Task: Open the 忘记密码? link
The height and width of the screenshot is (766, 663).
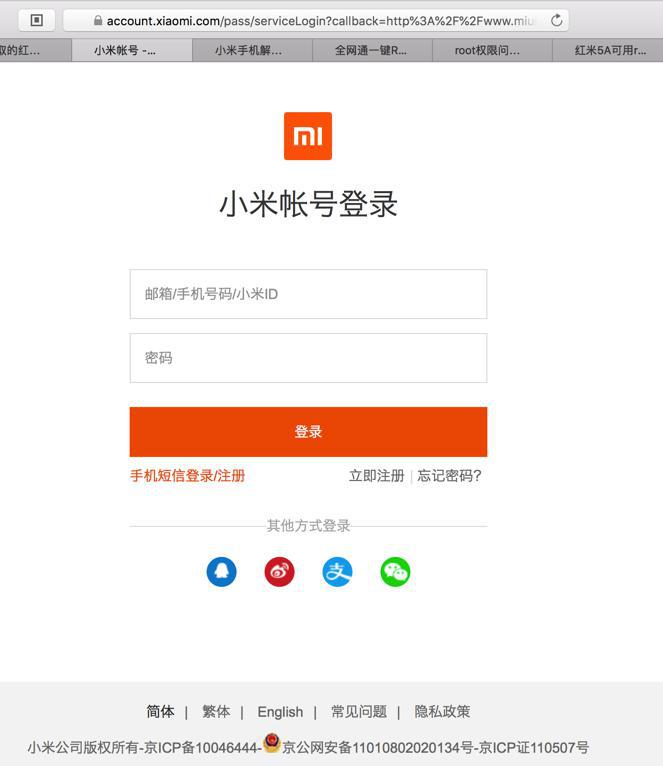Action: coord(449,475)
